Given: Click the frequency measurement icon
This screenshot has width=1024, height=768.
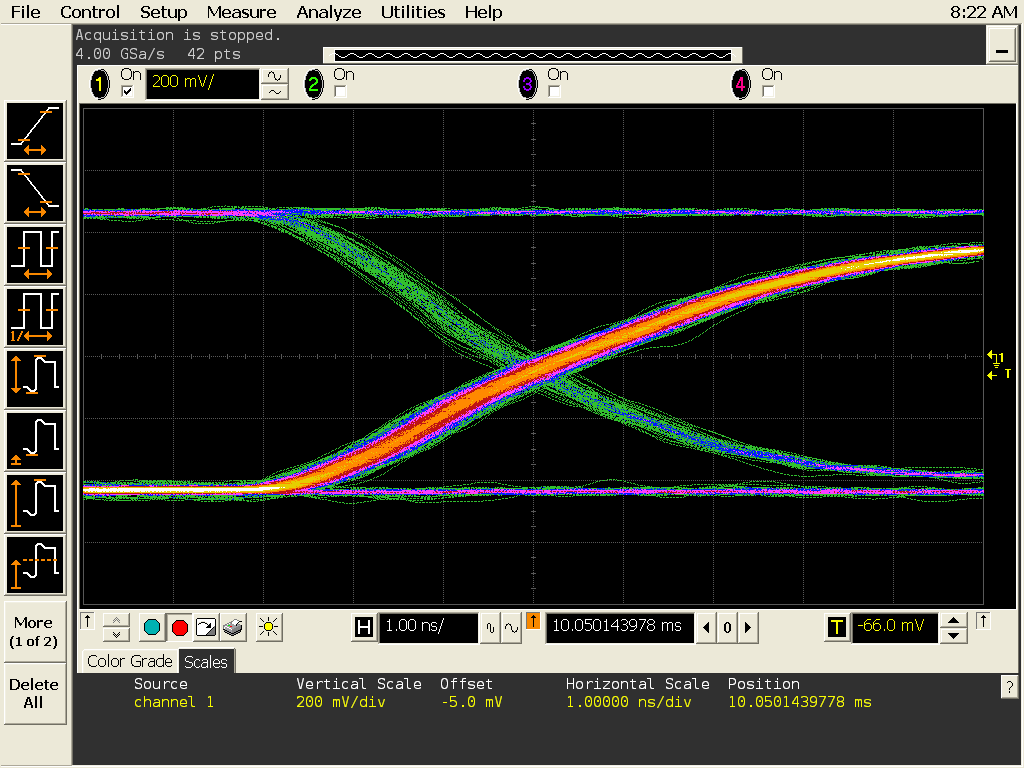Looking at the screenshot, I should point(36,317).
